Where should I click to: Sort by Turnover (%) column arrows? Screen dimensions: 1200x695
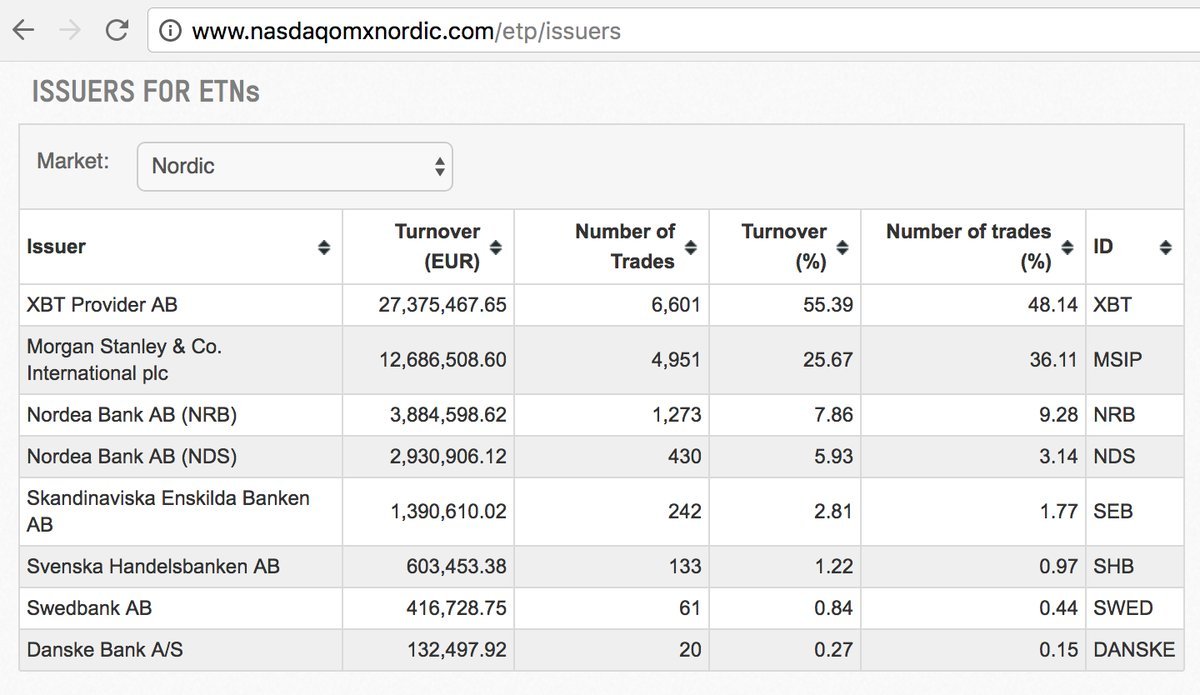843,247
